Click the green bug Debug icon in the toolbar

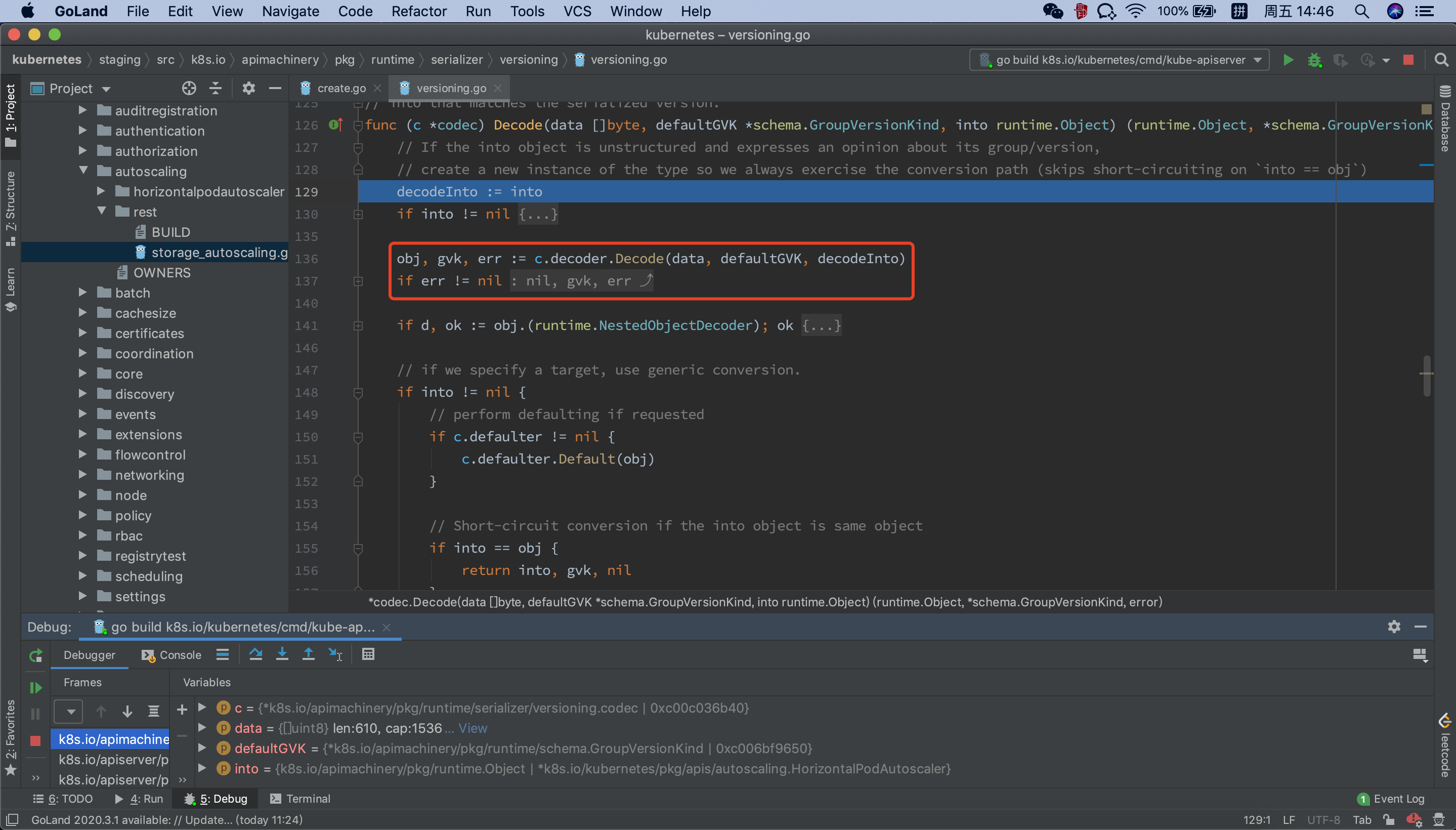click(x=1314, y=60)
